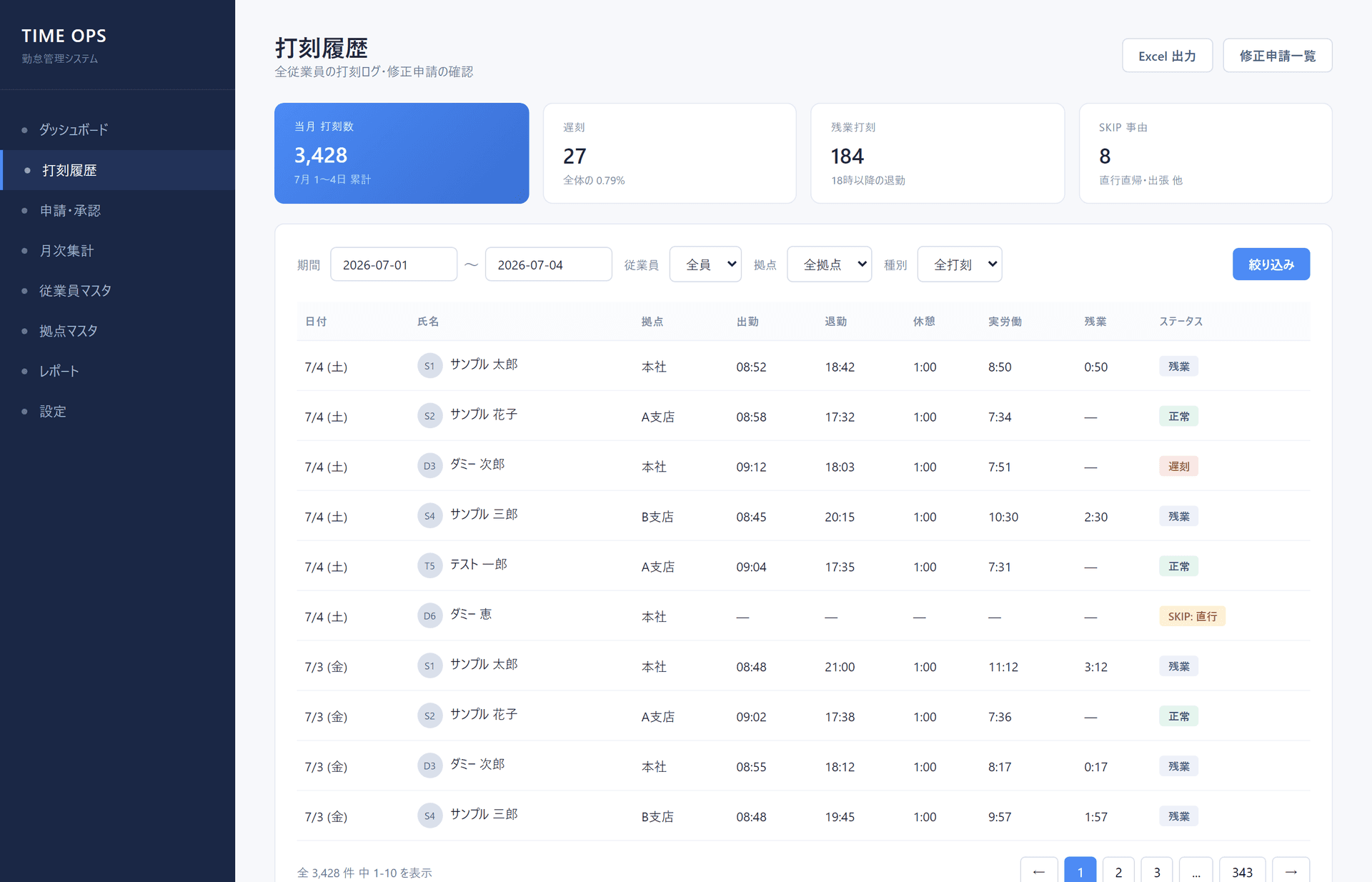The image size is (1372, 882).
Task: Open the 種別 dropdown showing 全打刻
Action: [960, 264]
